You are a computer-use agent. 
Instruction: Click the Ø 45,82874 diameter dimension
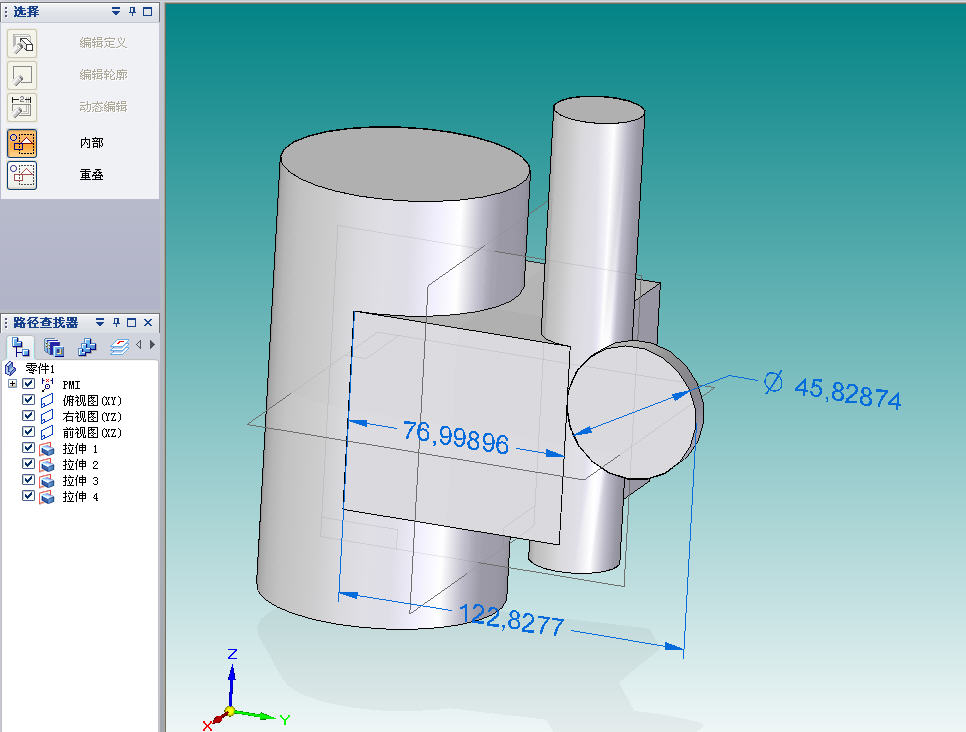tap(832, 389)
